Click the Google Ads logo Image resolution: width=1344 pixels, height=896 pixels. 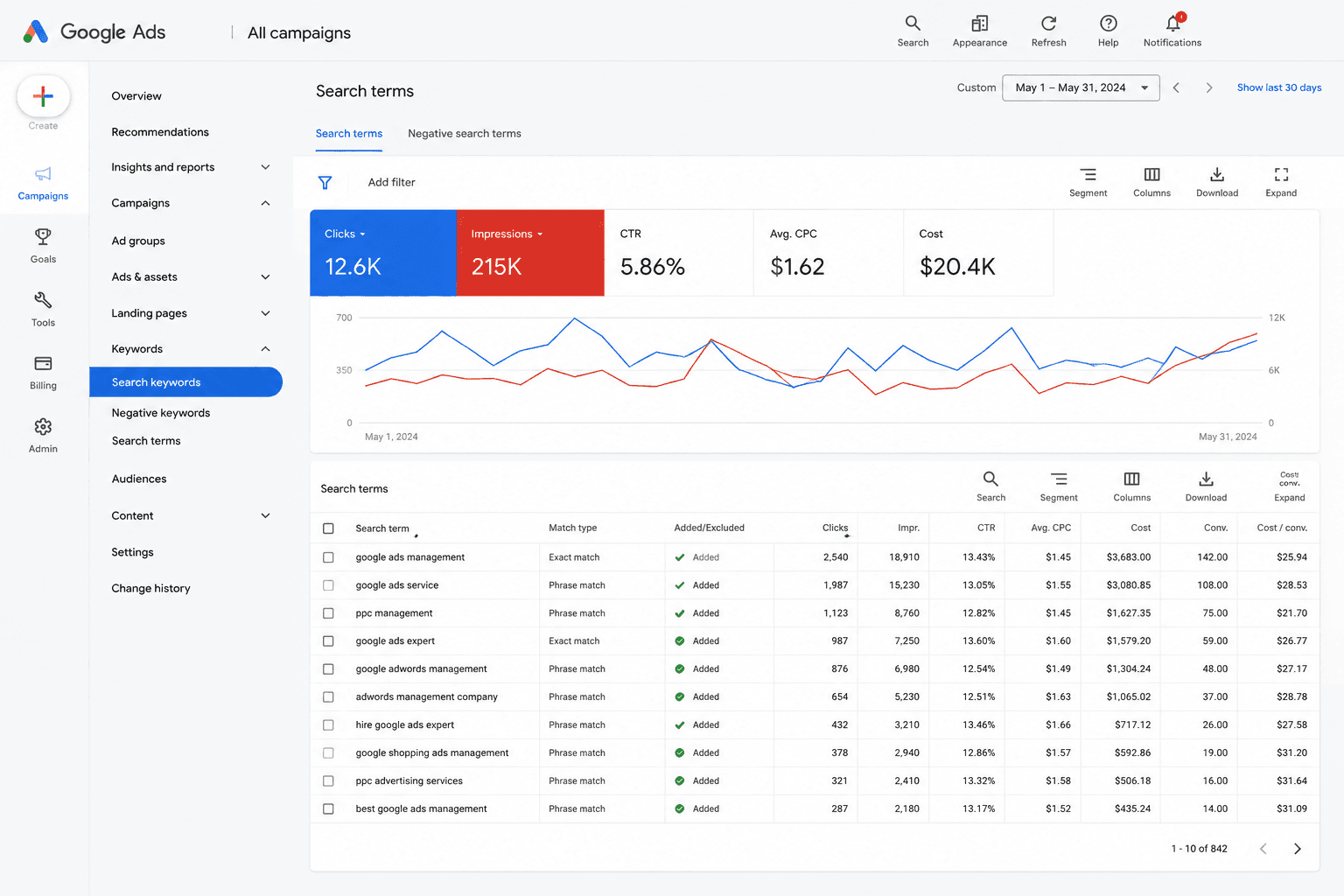[94, 32]
